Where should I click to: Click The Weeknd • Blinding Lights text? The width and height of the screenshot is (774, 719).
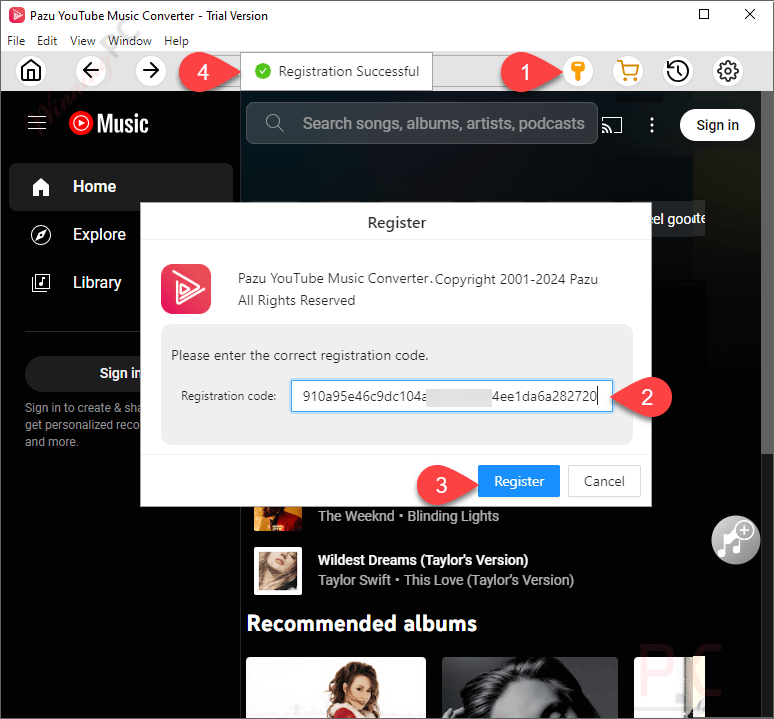pyautogui.click(x=408, y=516)
